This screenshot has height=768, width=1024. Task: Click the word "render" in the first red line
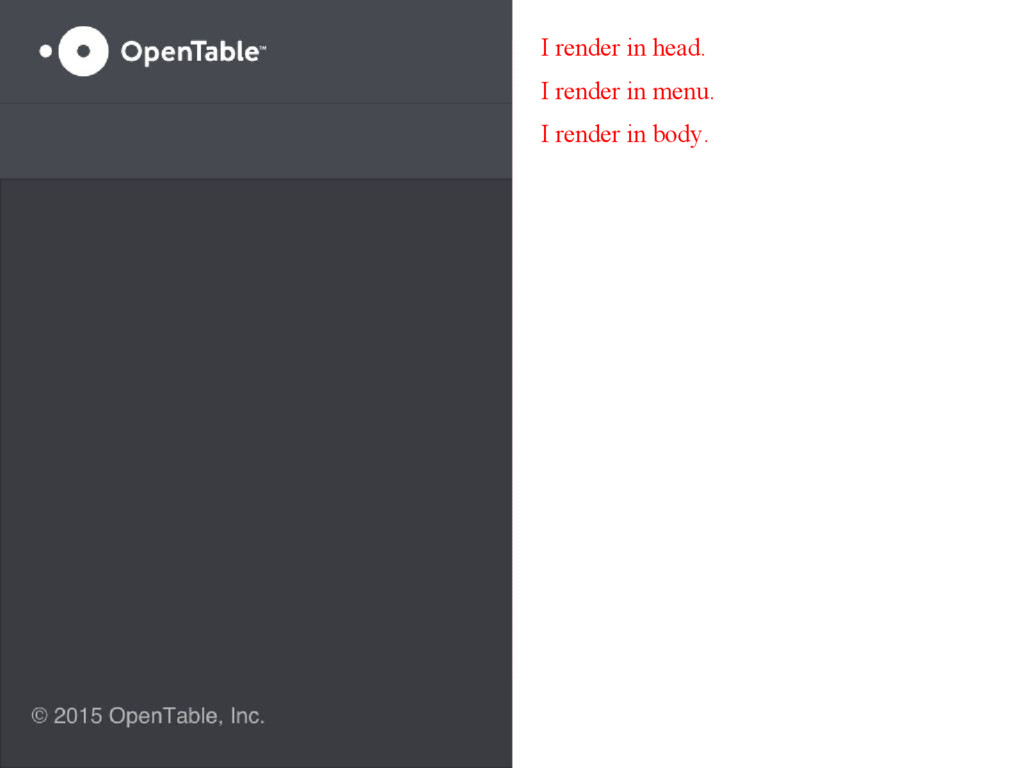coord(587,48)
